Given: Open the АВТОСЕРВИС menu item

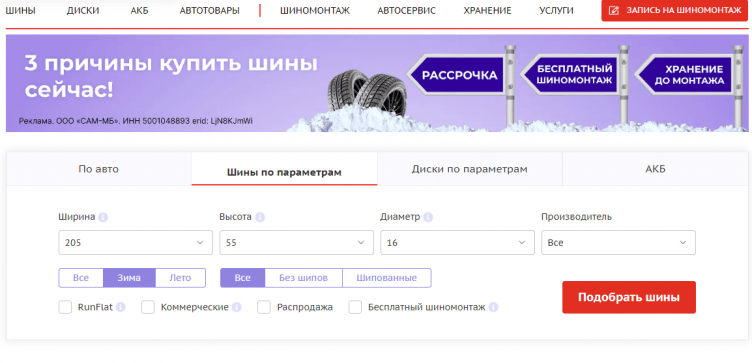Looking at the screenshot, I should [x=407, y=11].
